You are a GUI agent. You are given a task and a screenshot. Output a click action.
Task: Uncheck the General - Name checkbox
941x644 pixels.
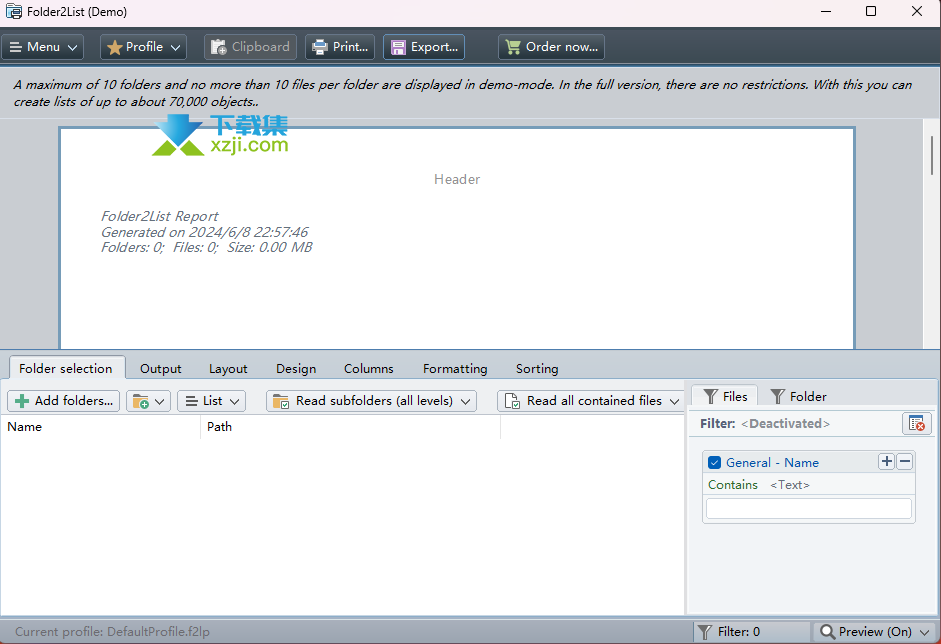pyautogui.click(x=714, y=463)
